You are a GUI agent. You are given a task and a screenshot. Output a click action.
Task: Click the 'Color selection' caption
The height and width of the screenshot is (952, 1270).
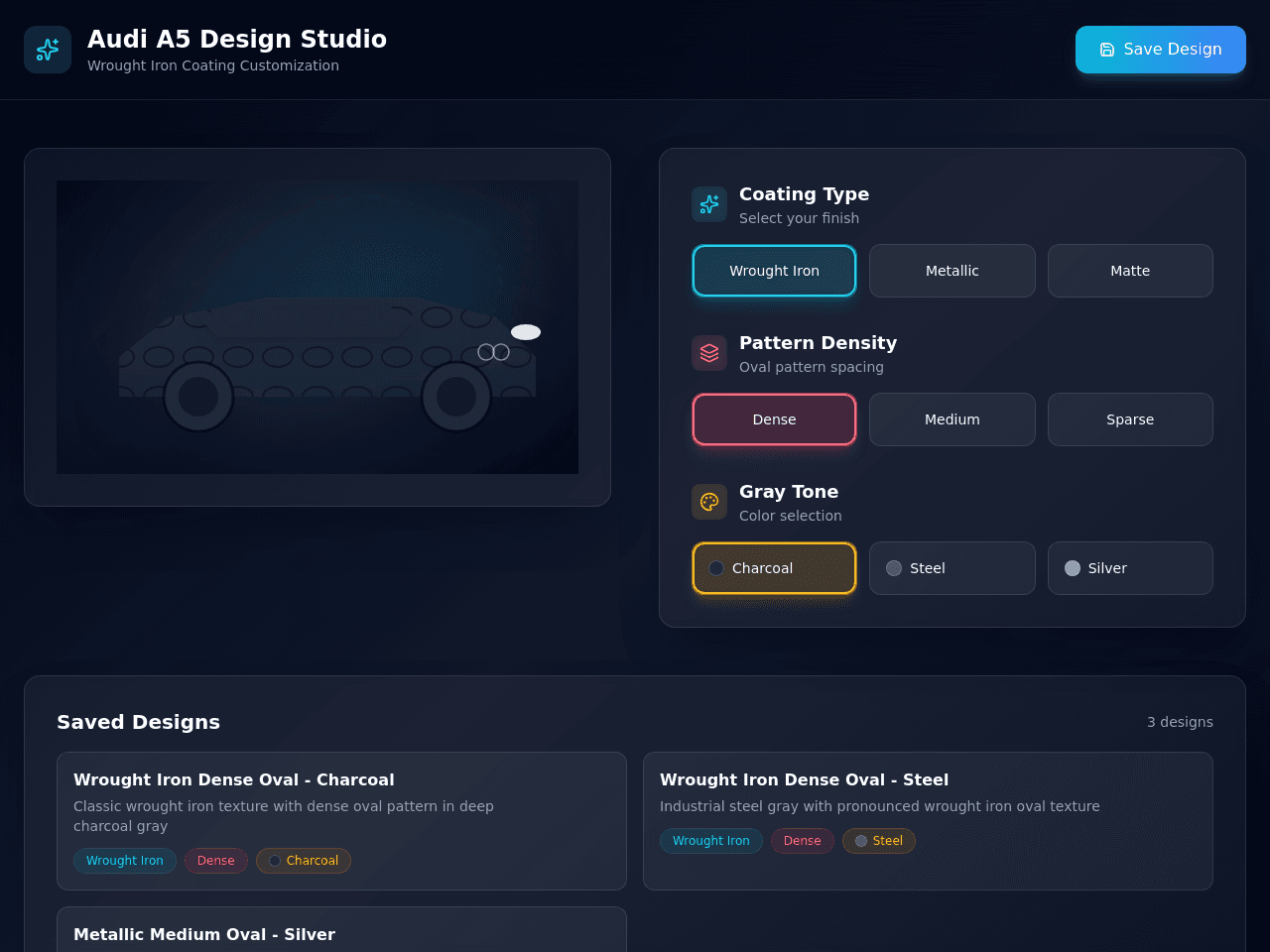click(791, 516)
